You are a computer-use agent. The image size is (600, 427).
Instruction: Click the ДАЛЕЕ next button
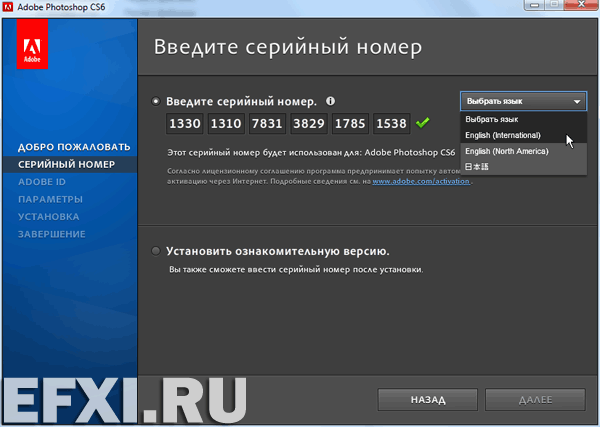tap(535, 400)
